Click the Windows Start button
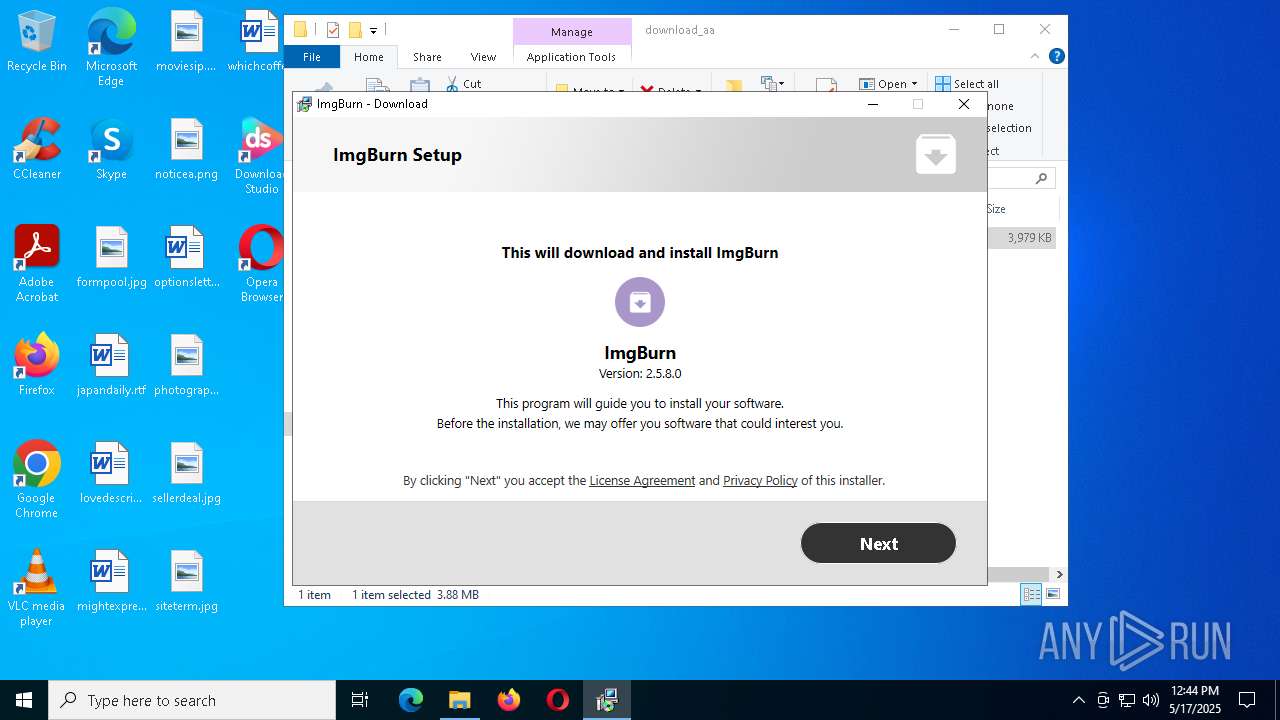The height and width of the screenshot is (720, 1280). click(x=24, y=700)
